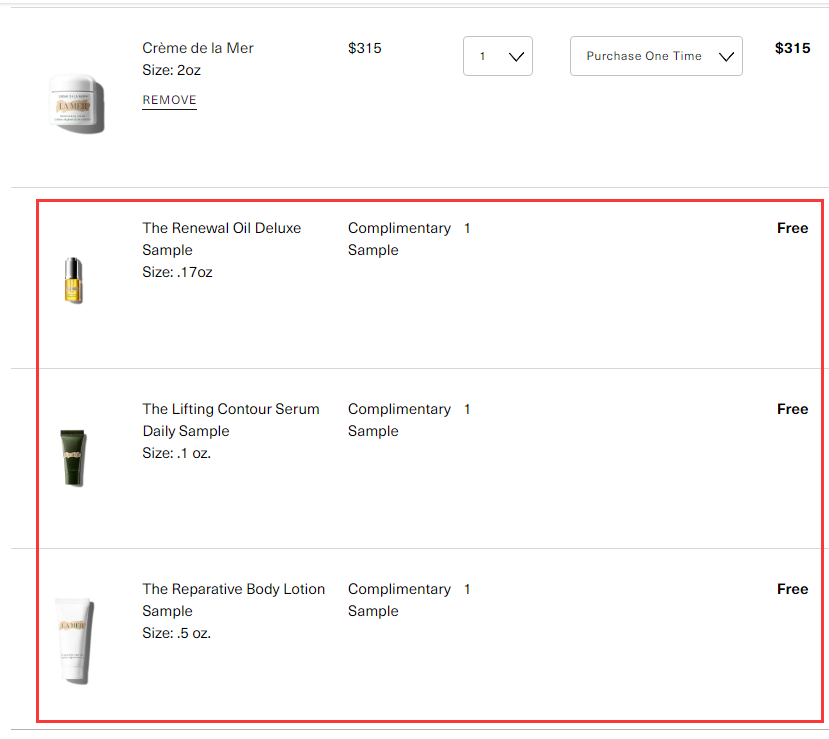Expand the Purchase One Time dropdown
Image resolution: width=829 pixels, height=739 pixels.
[x=656, y=56]
